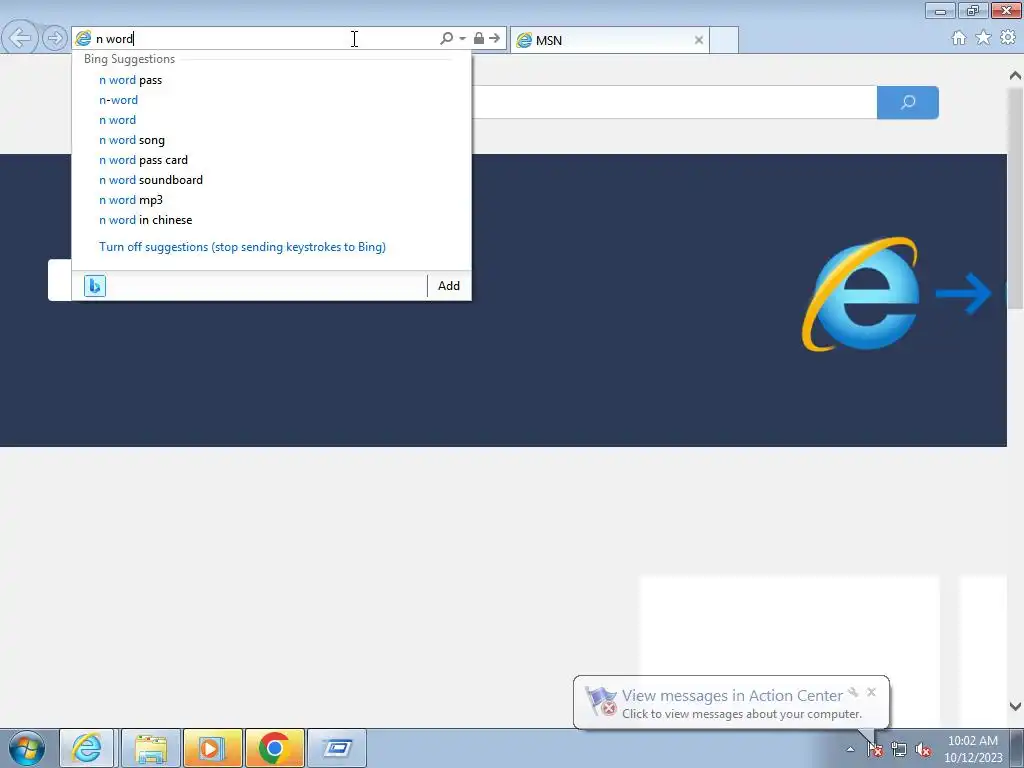Open Favorites with the star icon
The width and height of the screenshot is (1024, 768).
[983, 38]
